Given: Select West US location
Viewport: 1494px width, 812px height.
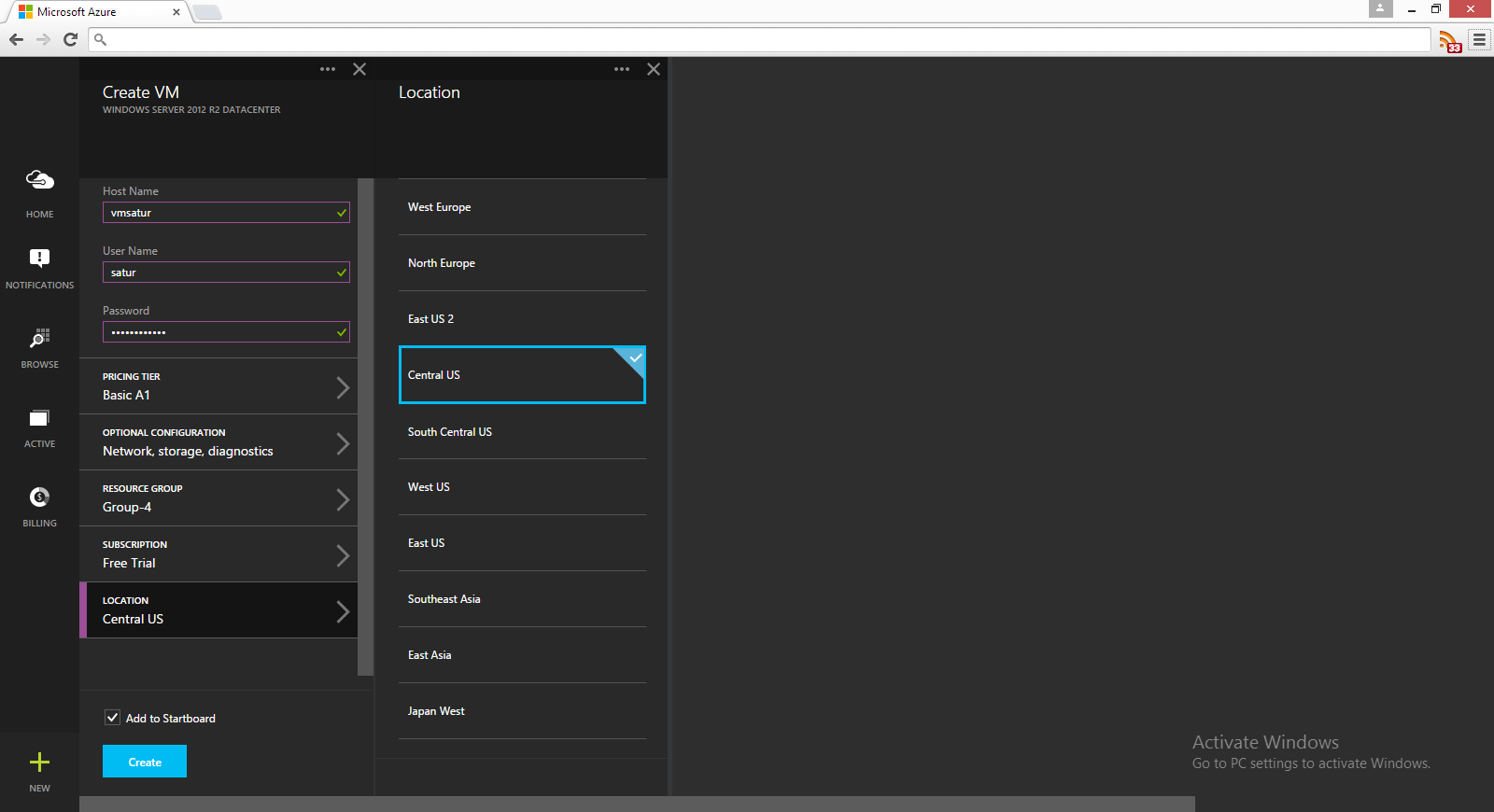Looking at the screenshot, I should (522, 487).
